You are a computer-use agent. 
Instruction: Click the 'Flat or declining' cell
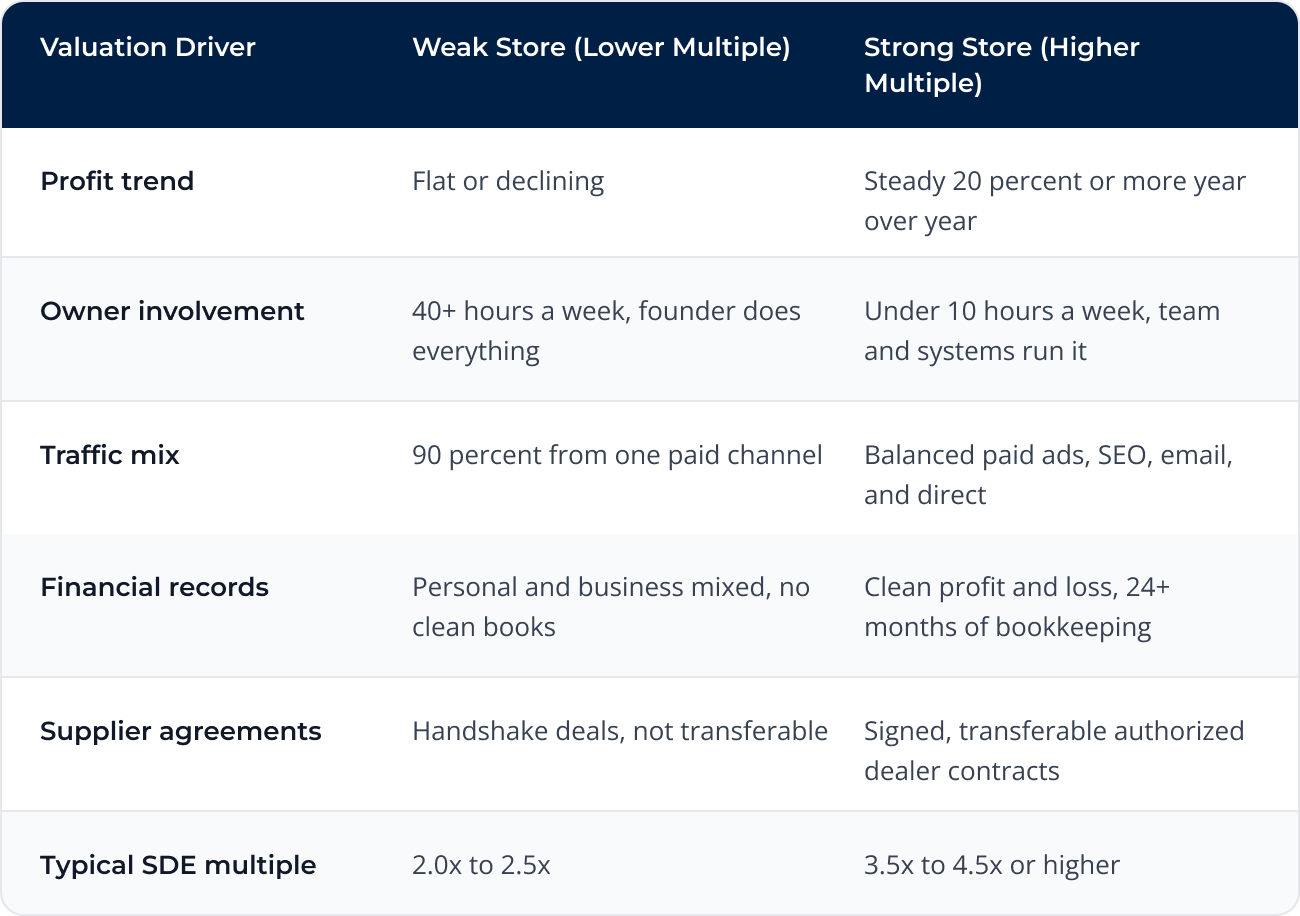coord(508,181)
